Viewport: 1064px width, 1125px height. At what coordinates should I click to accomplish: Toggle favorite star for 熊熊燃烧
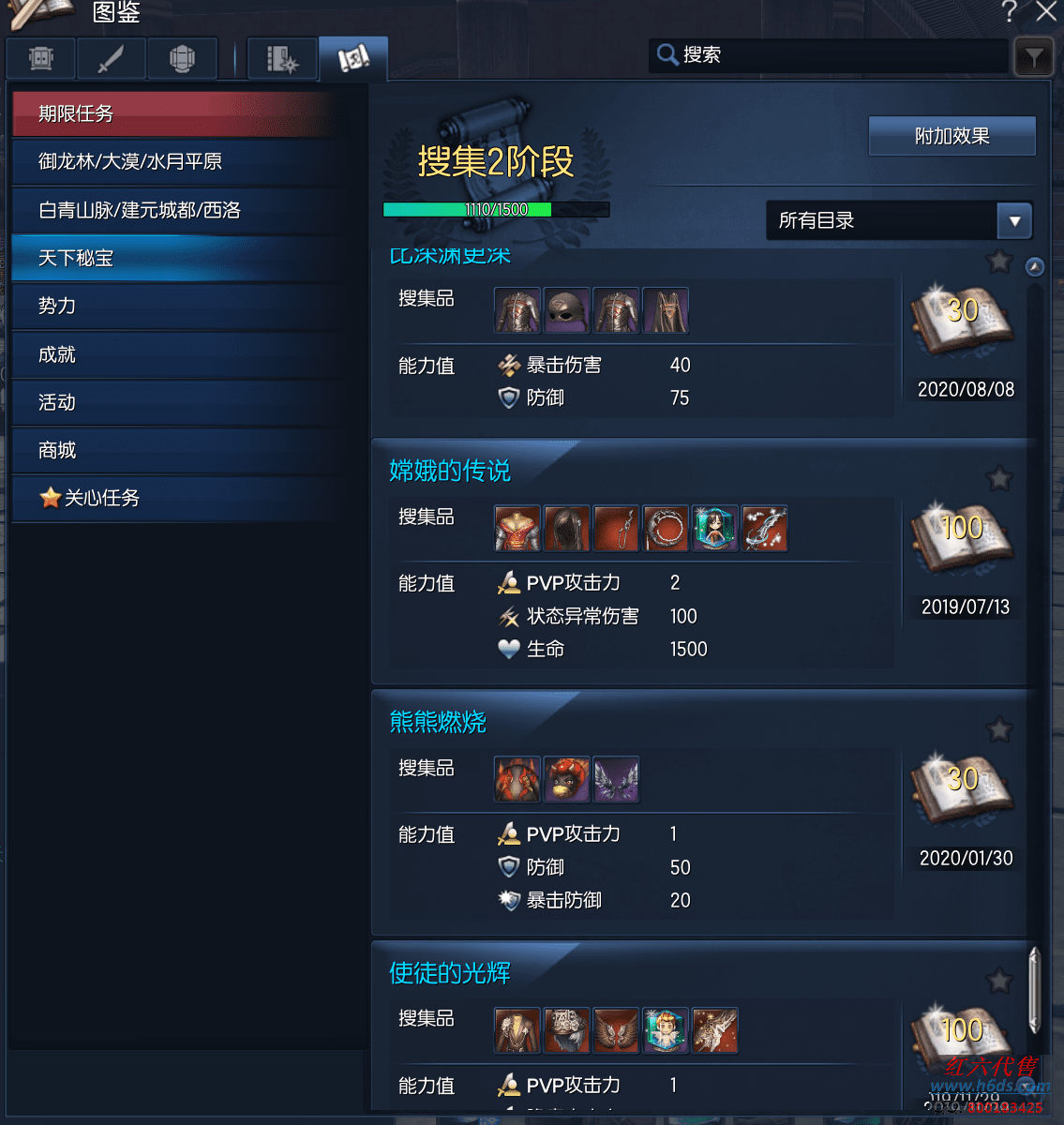pyautogui.click(x=999, y=728)
